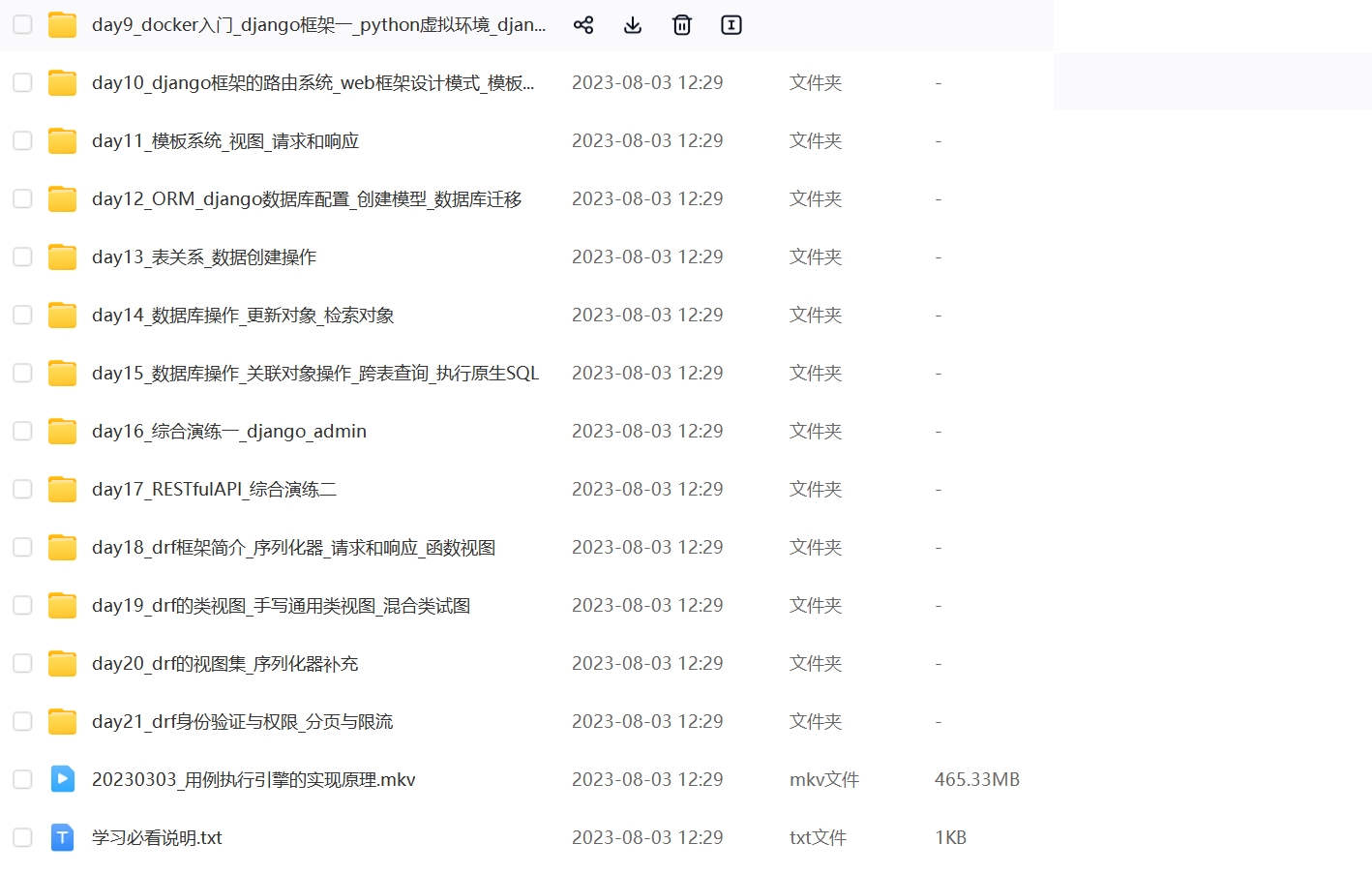The image size is (1372, 874).
Task: Open folder day15_数据库操作_关联对象操作
Action: (315, 374)
